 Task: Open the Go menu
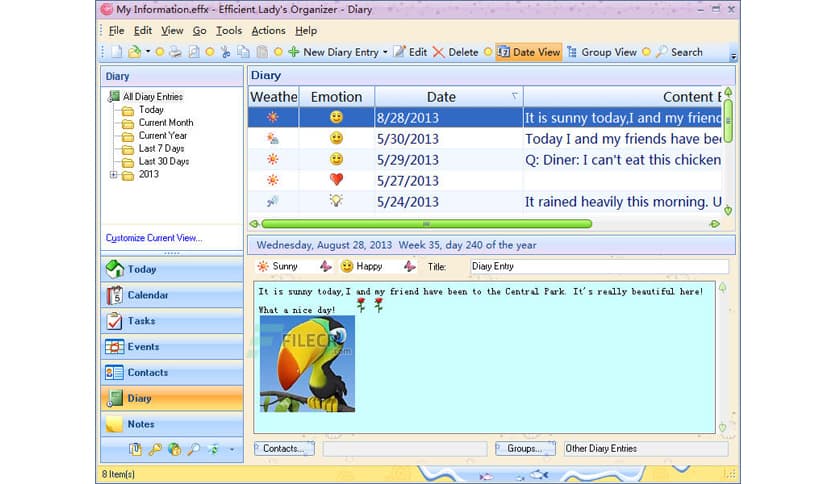pyautogui.click(x=199, y=30)
